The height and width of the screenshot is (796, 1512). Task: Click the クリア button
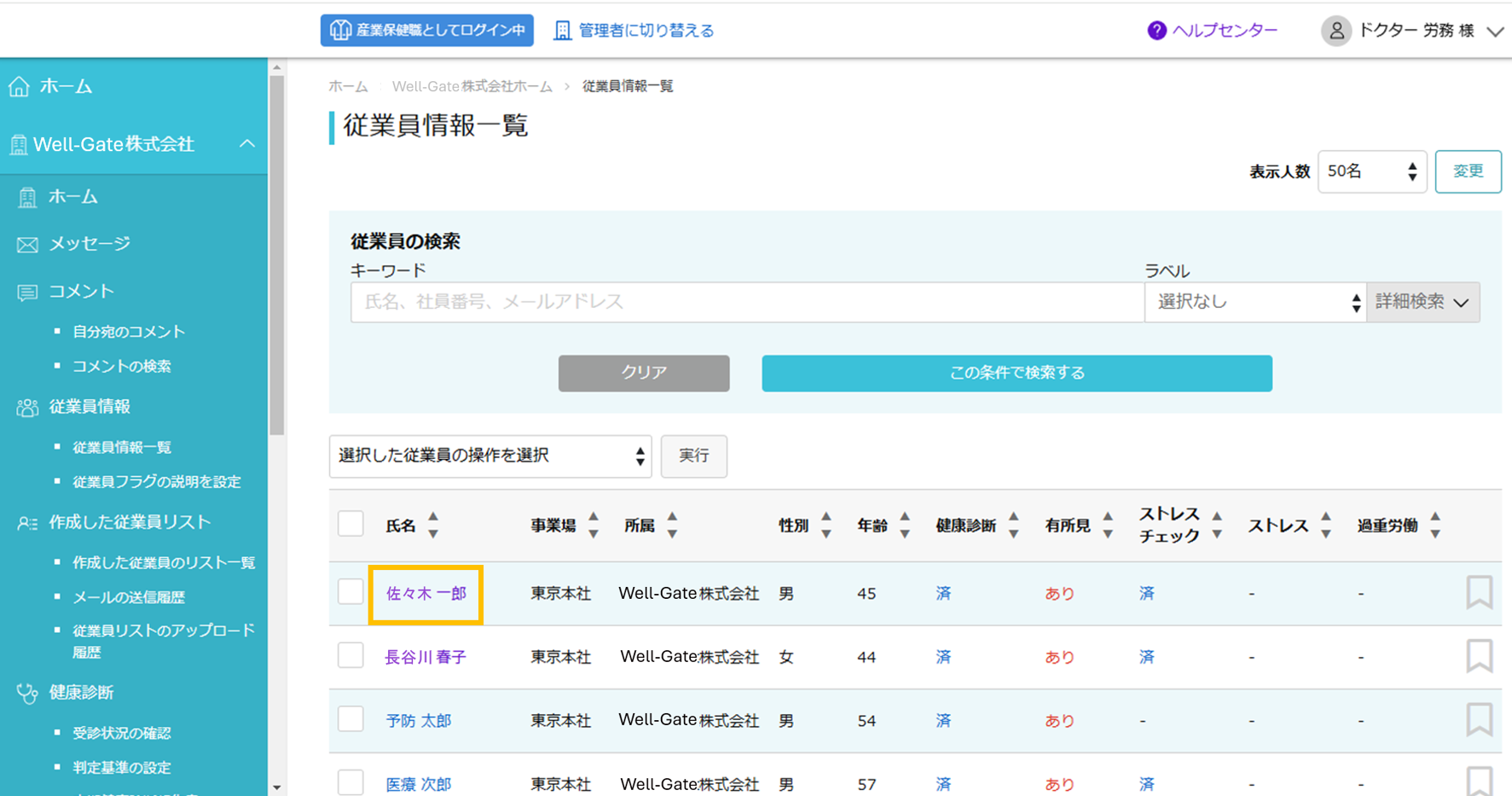click(644, 373)
